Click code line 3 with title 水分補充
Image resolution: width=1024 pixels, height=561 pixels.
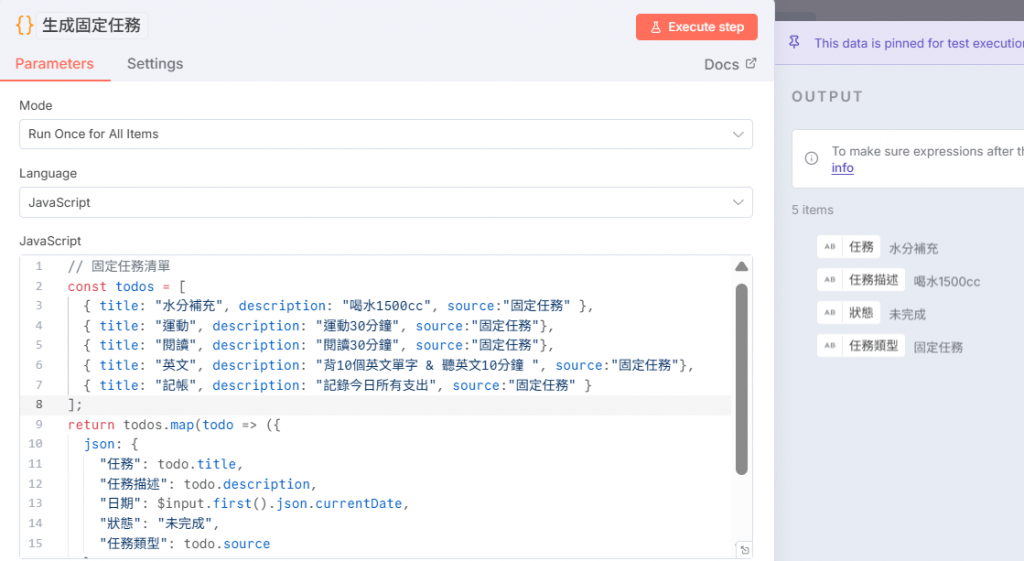tap(338, 306)
